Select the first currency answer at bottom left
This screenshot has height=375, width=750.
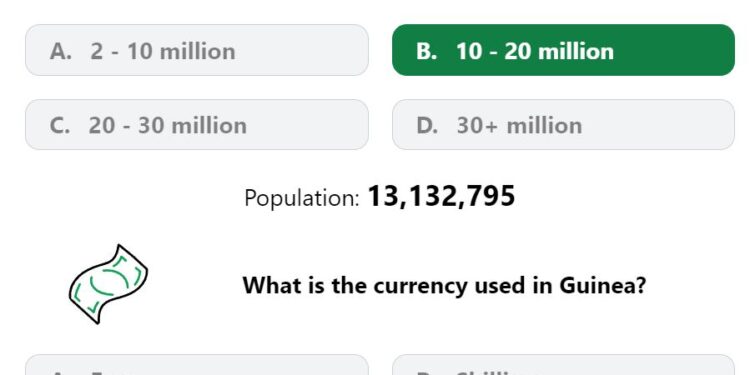point(197,365)
